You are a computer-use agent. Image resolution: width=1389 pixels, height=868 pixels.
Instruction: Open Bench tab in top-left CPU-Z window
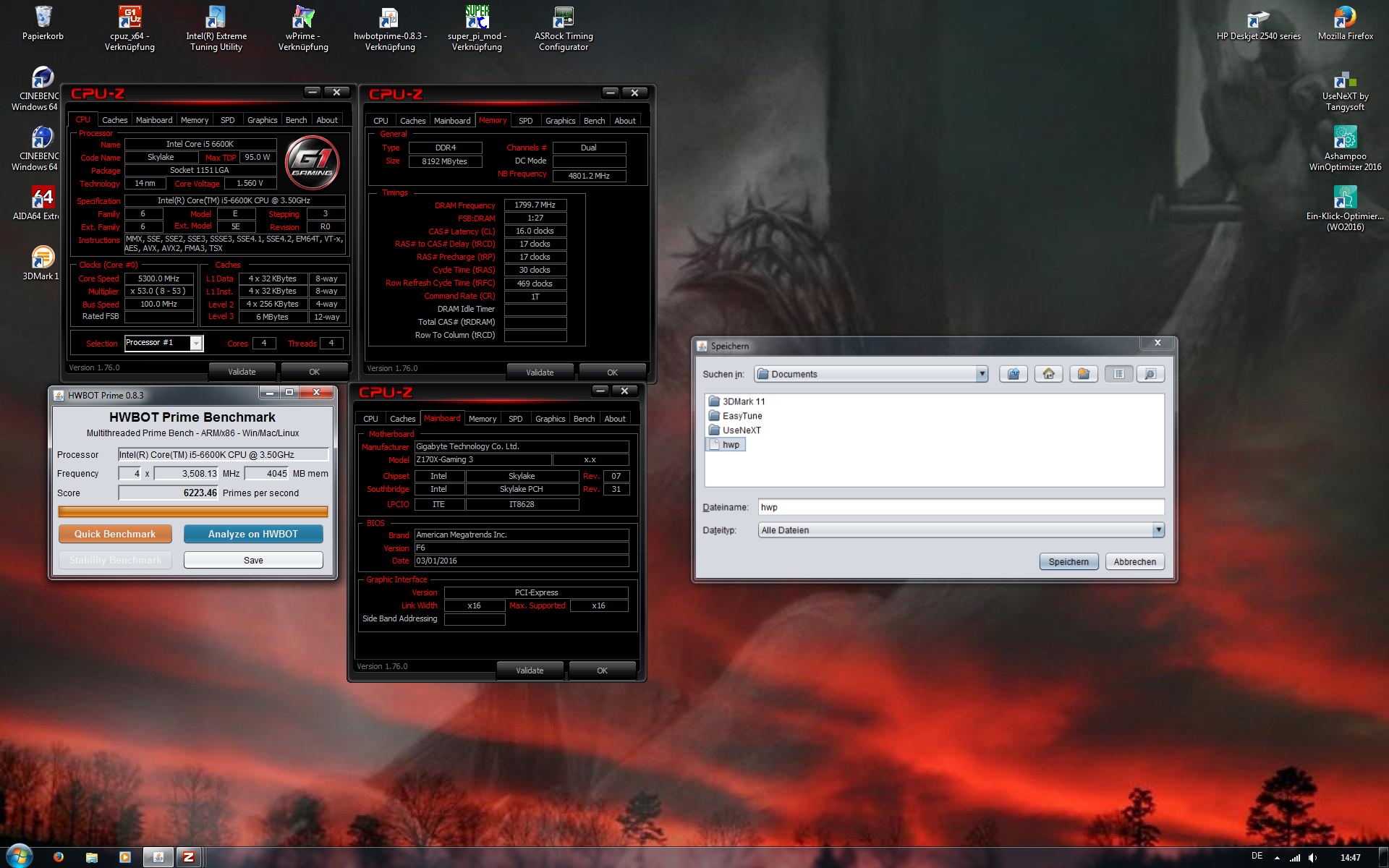click(296, 120)
